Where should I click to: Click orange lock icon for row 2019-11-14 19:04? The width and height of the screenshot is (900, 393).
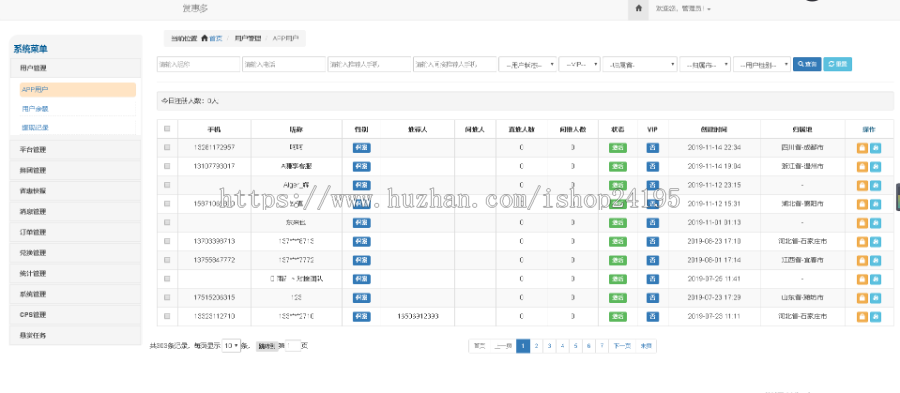[x=862, y=166]
